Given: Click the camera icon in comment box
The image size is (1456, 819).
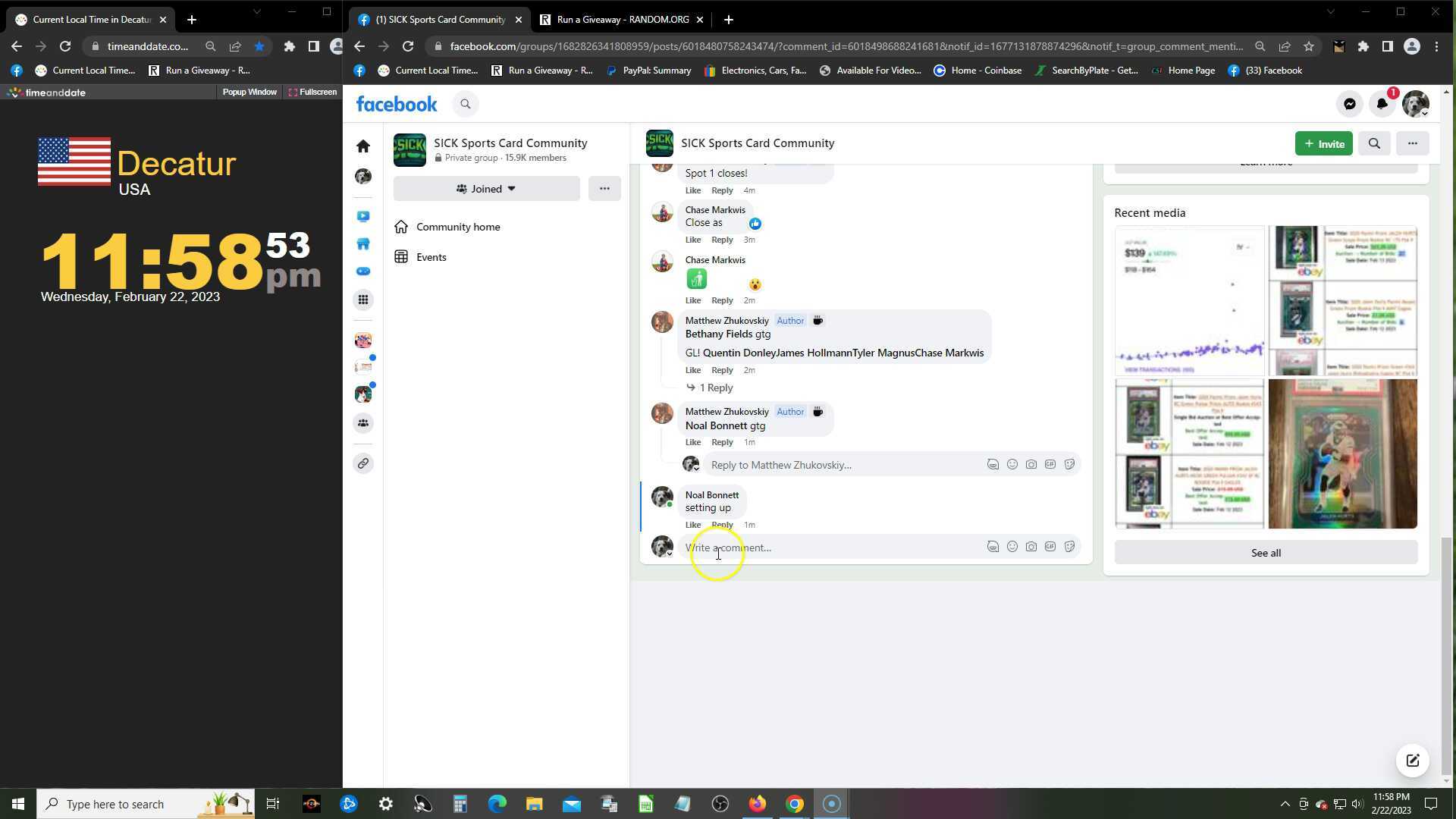Looking at the screenshot, I should click(x=1031, y=547).
